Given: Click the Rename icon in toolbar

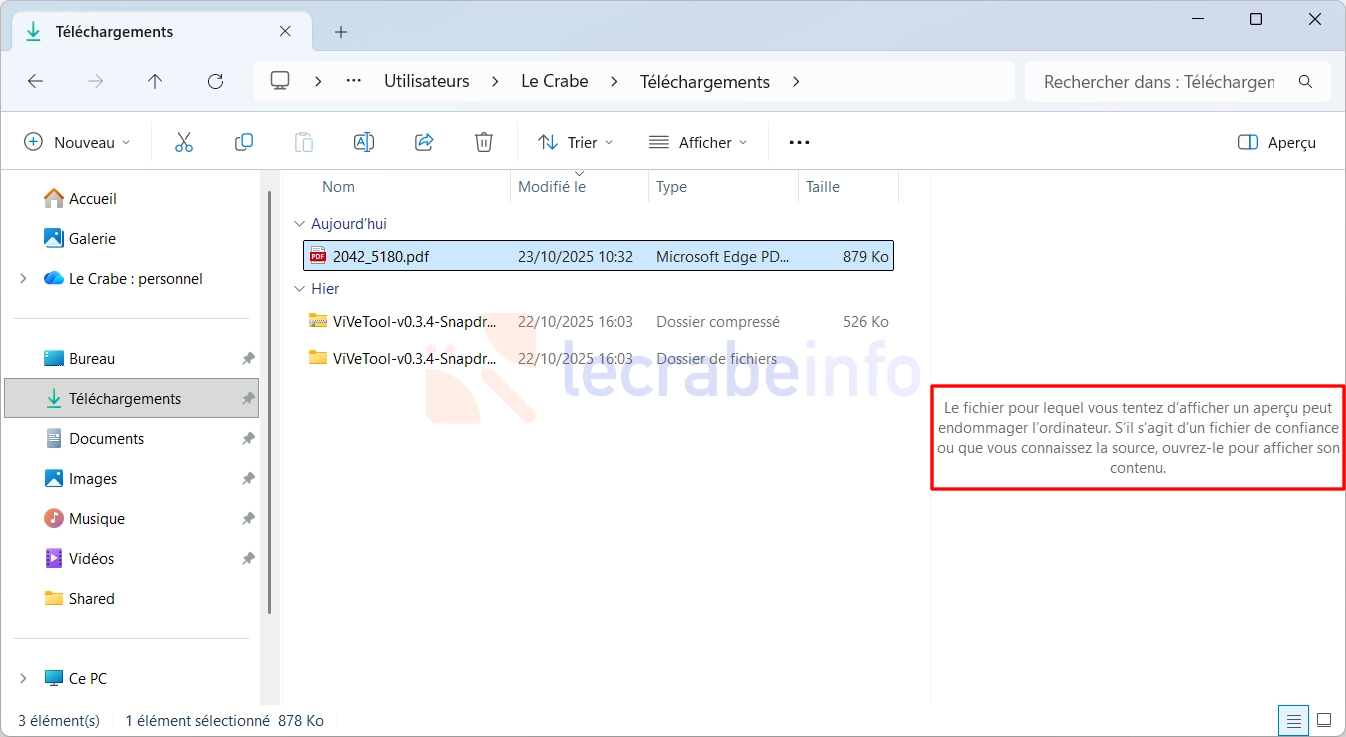Looking at the screenshot, I should tap(364, 142).
